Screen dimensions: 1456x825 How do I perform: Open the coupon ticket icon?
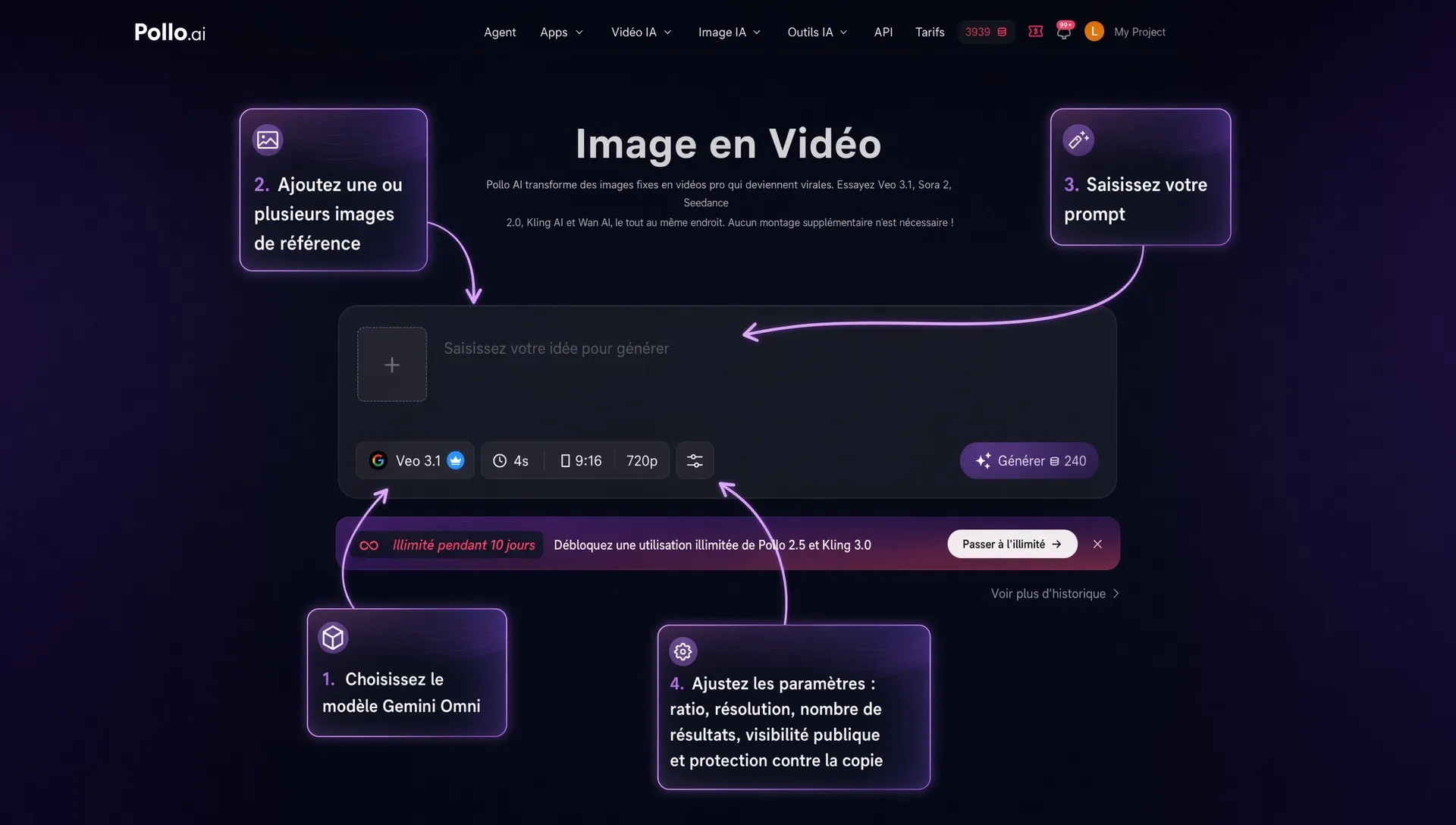click(1036, 31)
